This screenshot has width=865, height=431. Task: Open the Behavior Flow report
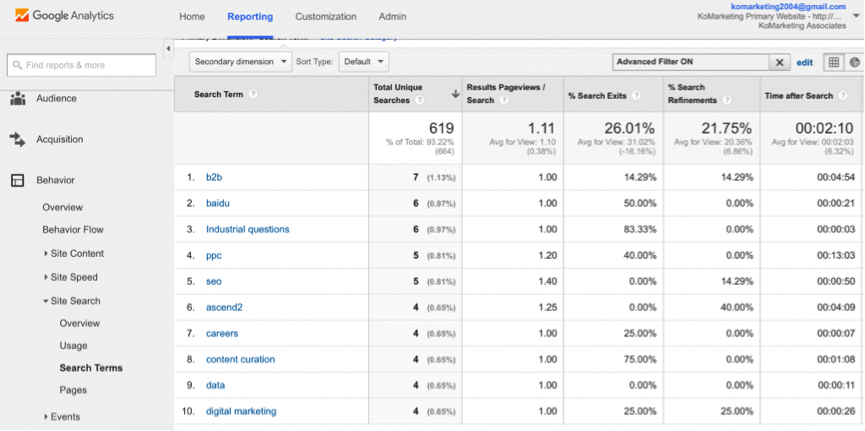coord(73,230)
